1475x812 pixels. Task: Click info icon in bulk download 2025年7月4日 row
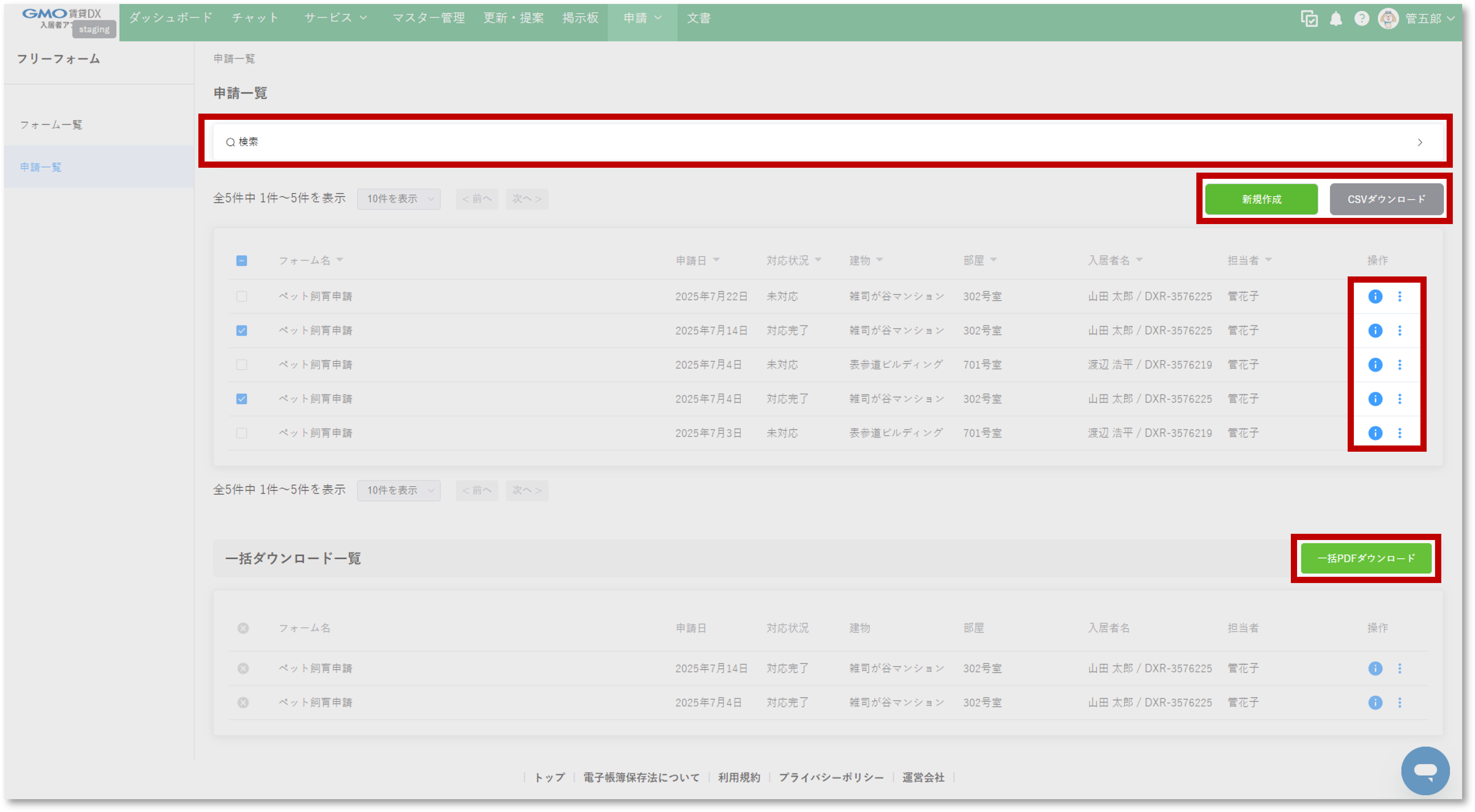click(1375, 703)
